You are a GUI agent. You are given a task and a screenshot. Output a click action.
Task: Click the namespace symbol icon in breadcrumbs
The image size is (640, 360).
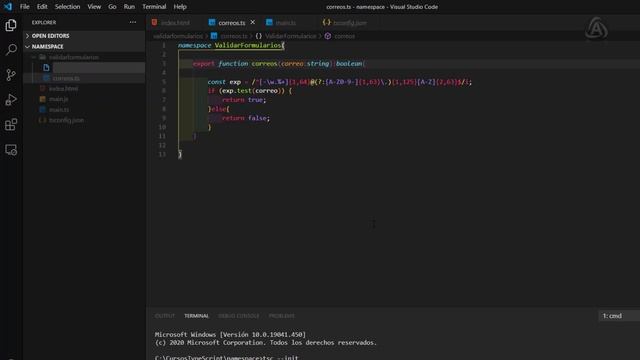(259, 36)
